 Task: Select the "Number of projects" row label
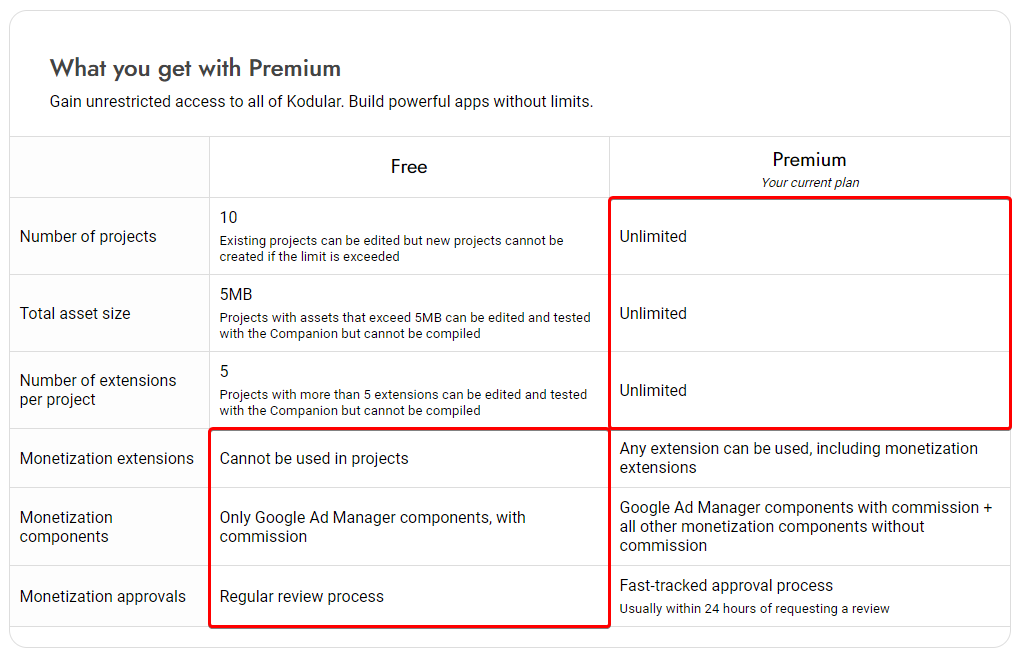pyautogui.click(x=88, y=237)
